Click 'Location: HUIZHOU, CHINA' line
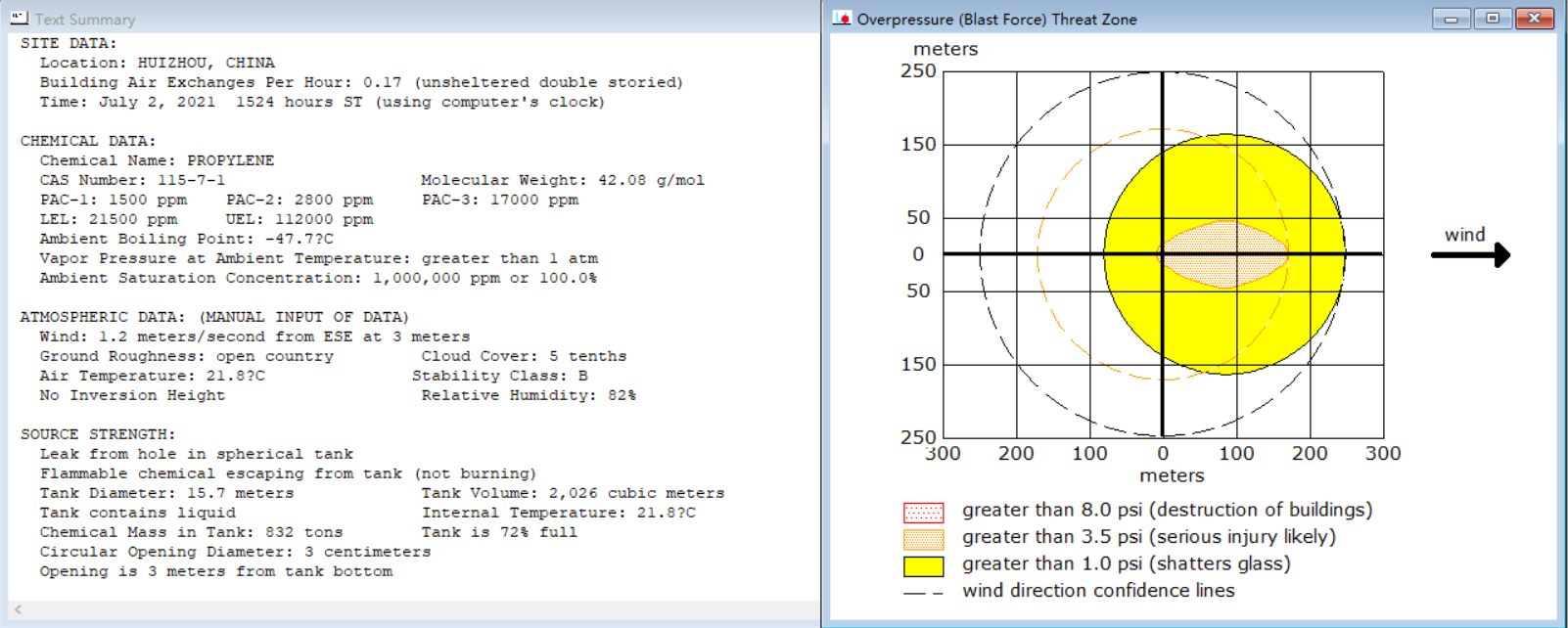This screenshot has width=1568, height=628. [x=158, y=63]
